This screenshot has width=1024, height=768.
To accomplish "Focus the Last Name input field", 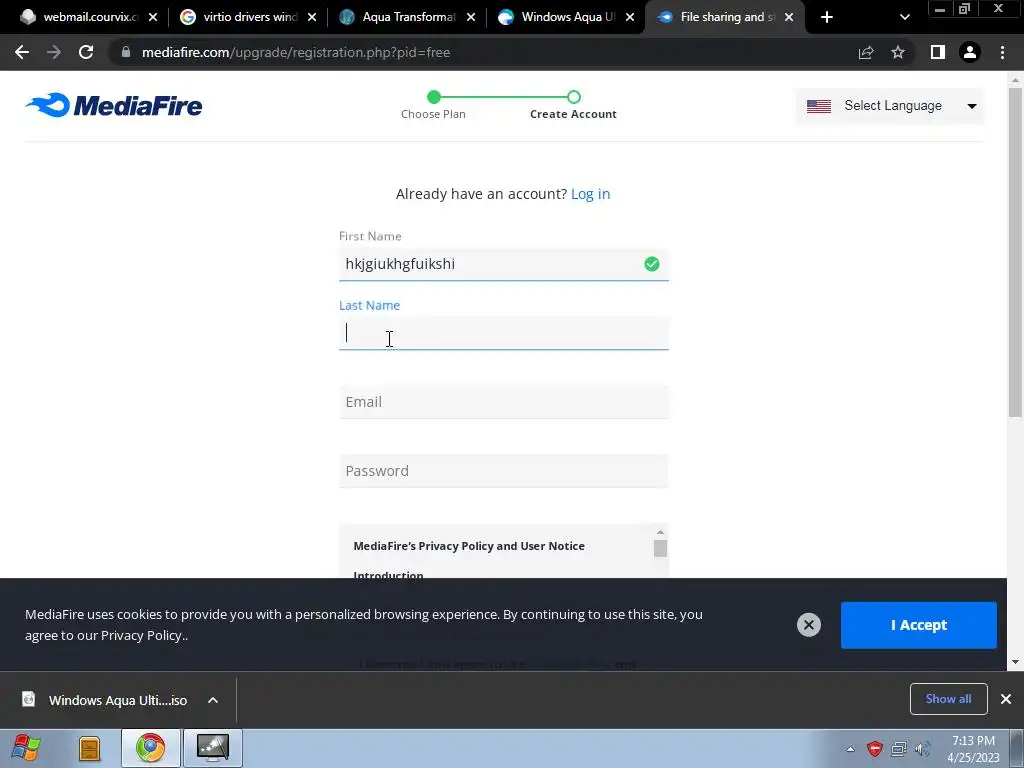I will pyautogui.click(x=504, y=333).
